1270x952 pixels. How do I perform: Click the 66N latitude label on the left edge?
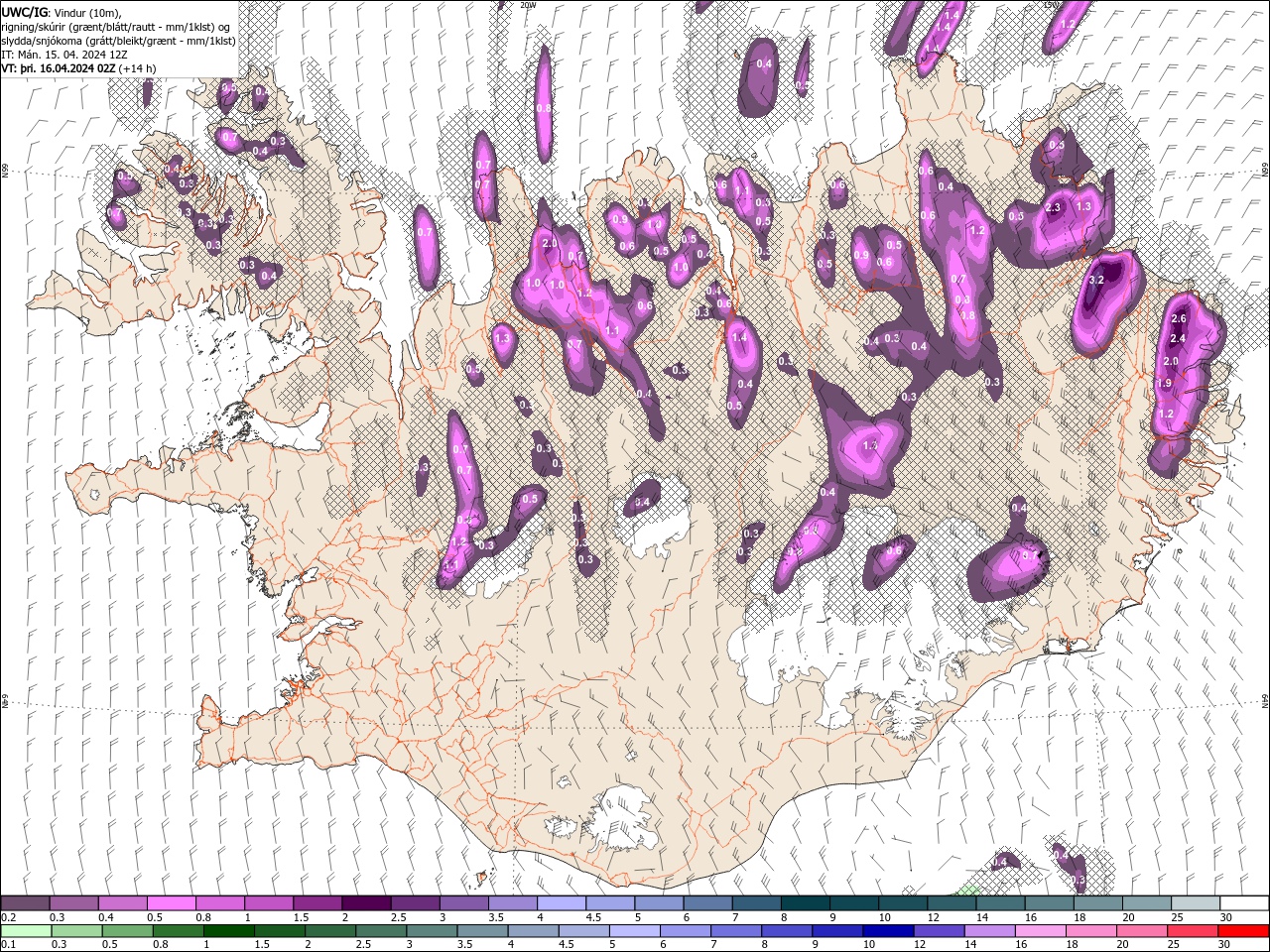(x=4, y=171)
